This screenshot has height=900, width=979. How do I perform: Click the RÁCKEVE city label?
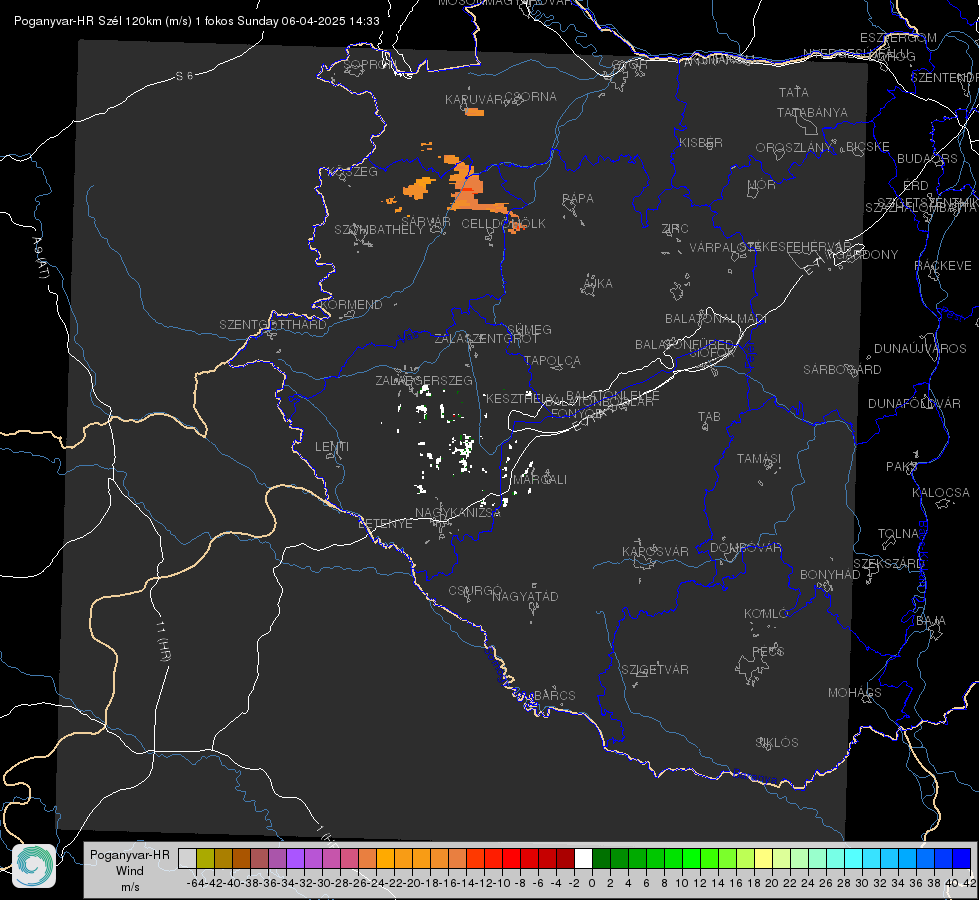click(x=943, y=266)
